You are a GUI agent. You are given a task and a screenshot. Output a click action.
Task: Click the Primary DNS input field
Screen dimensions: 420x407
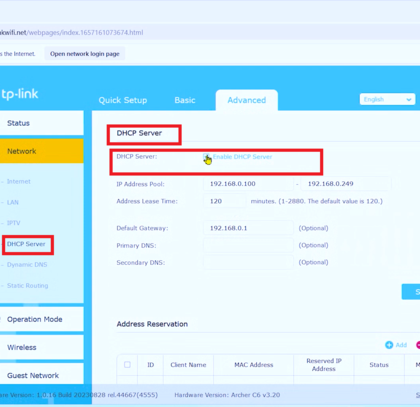click(x=248, y=245)
